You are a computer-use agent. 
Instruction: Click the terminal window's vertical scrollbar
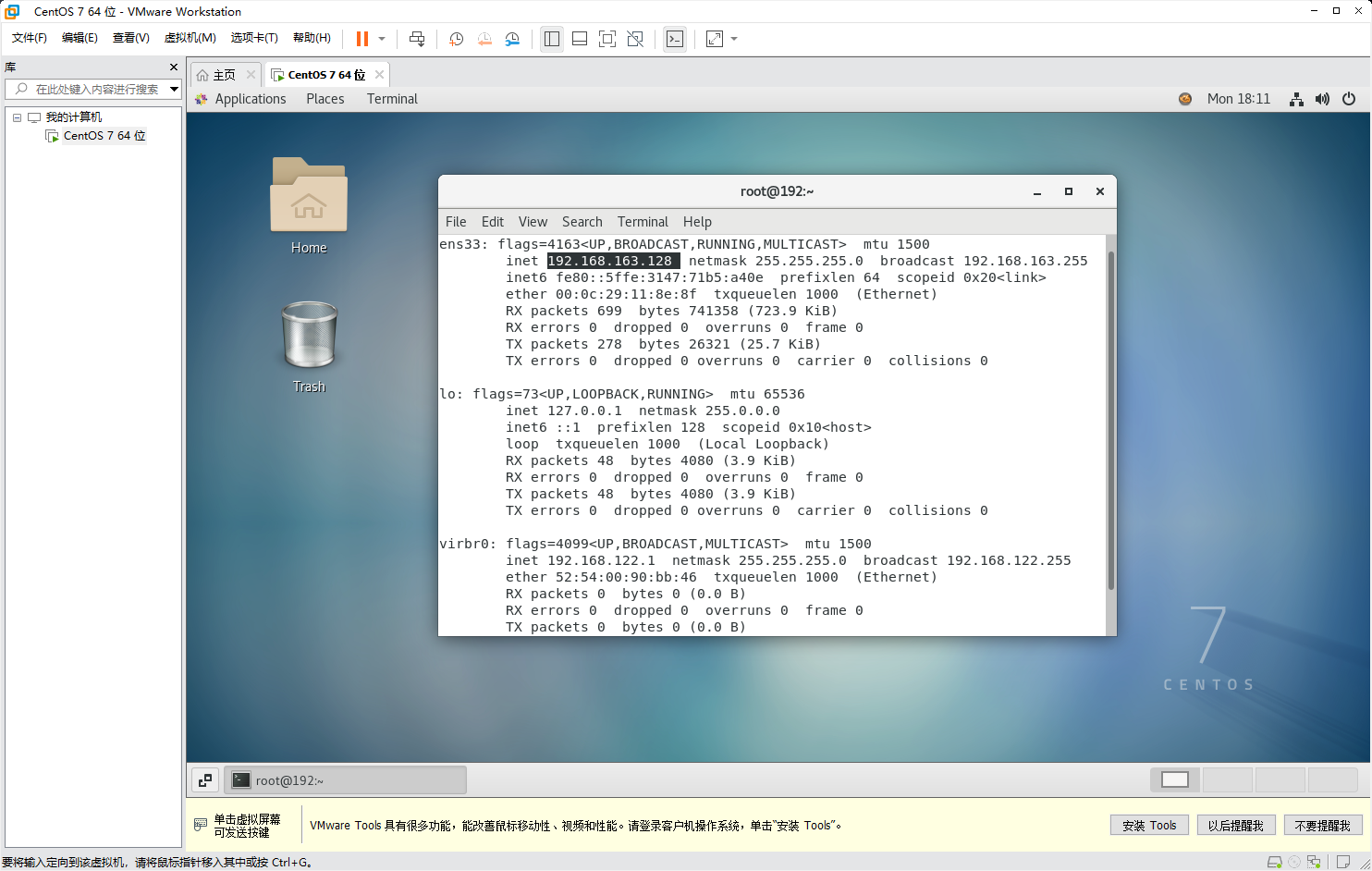1110,420
